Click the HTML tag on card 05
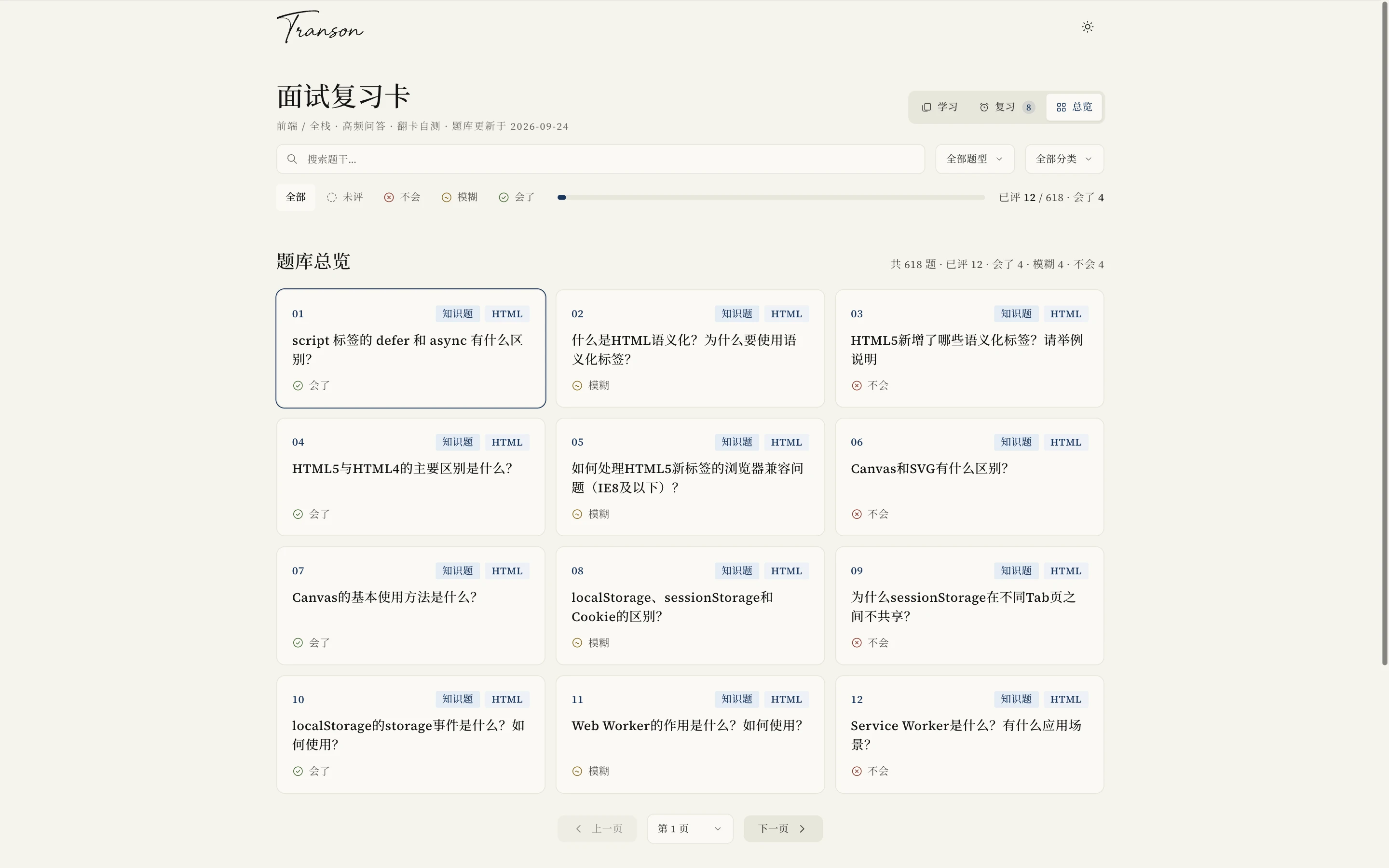The height and width of the screenshot is (868, 1389). [x=786, y=442]
